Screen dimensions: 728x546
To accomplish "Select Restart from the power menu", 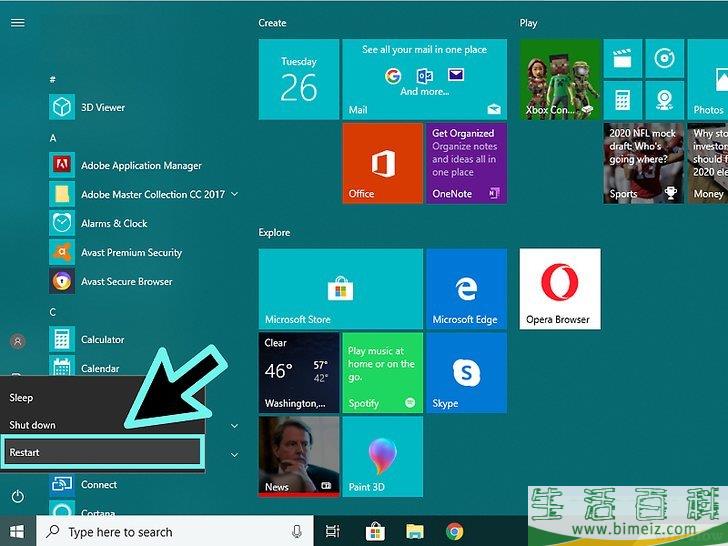I will point(102,453).
